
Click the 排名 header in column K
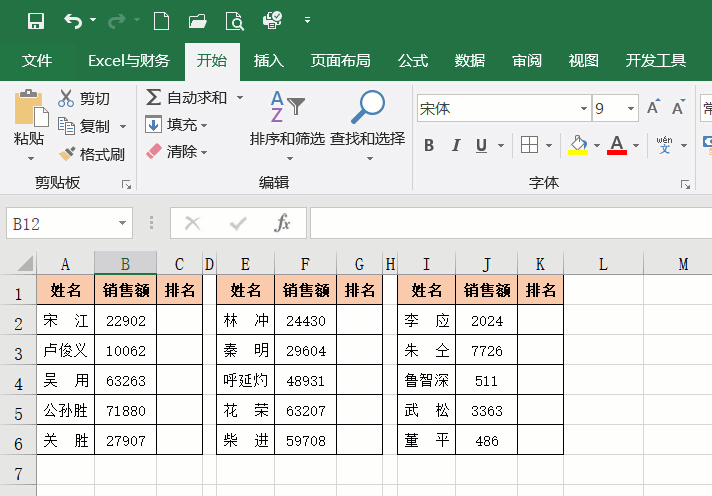point(540,289)
